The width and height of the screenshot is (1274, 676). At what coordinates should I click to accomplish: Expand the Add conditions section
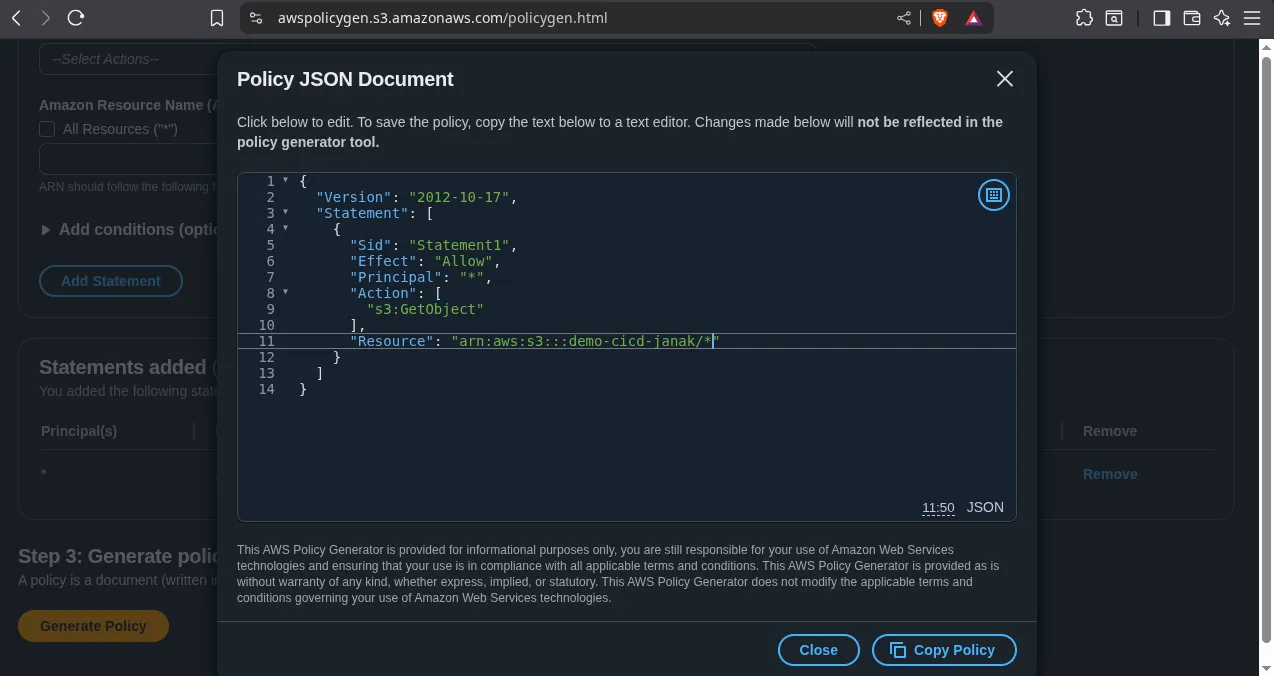tap(46, 230)
